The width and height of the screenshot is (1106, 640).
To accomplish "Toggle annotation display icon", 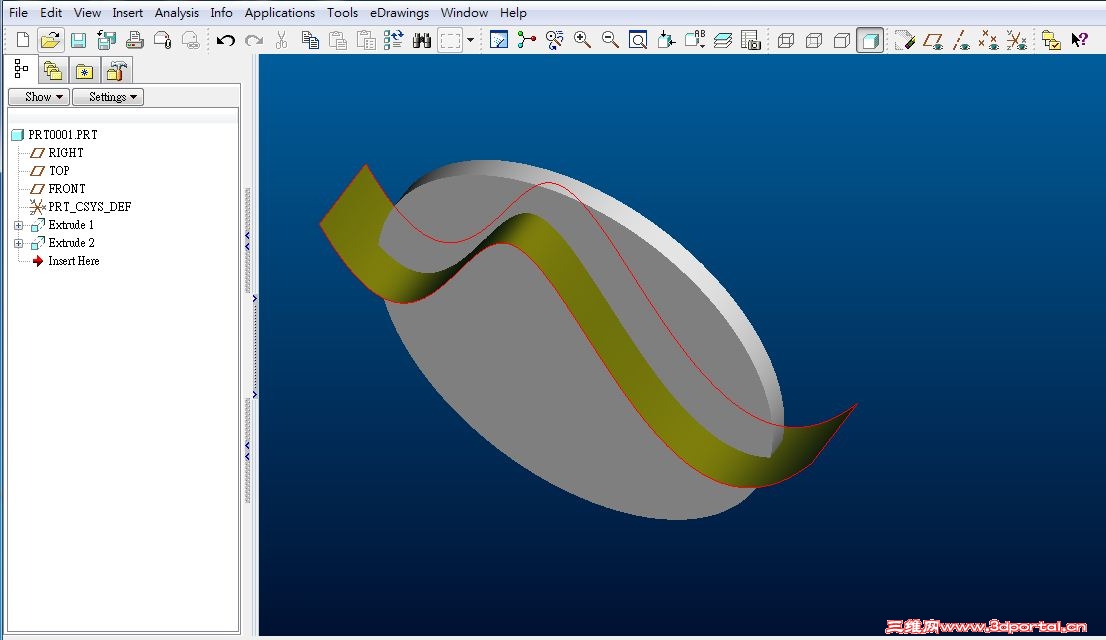I will tap(905, 40).
